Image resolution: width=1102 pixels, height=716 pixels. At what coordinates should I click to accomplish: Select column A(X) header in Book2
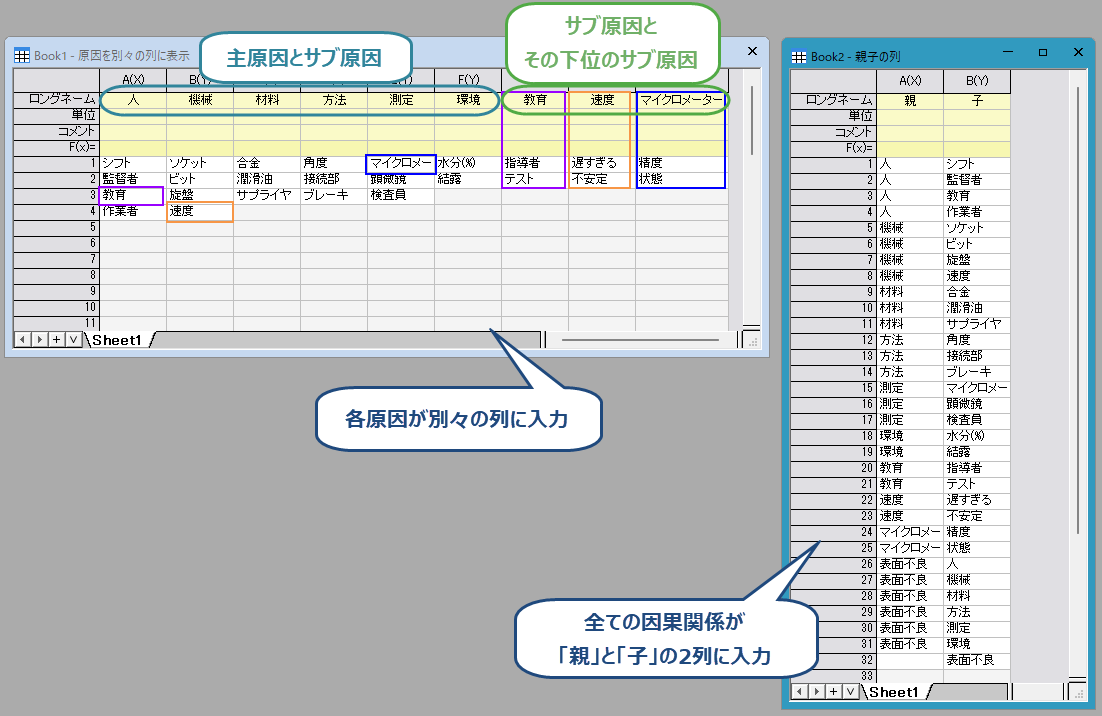pos(909,81)
